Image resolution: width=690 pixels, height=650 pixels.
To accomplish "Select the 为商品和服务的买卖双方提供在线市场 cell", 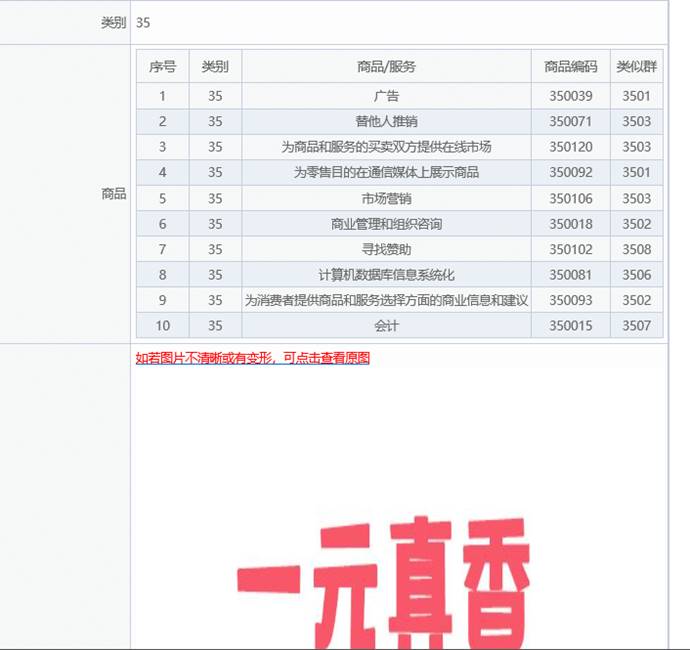I will tap(386, 147).
